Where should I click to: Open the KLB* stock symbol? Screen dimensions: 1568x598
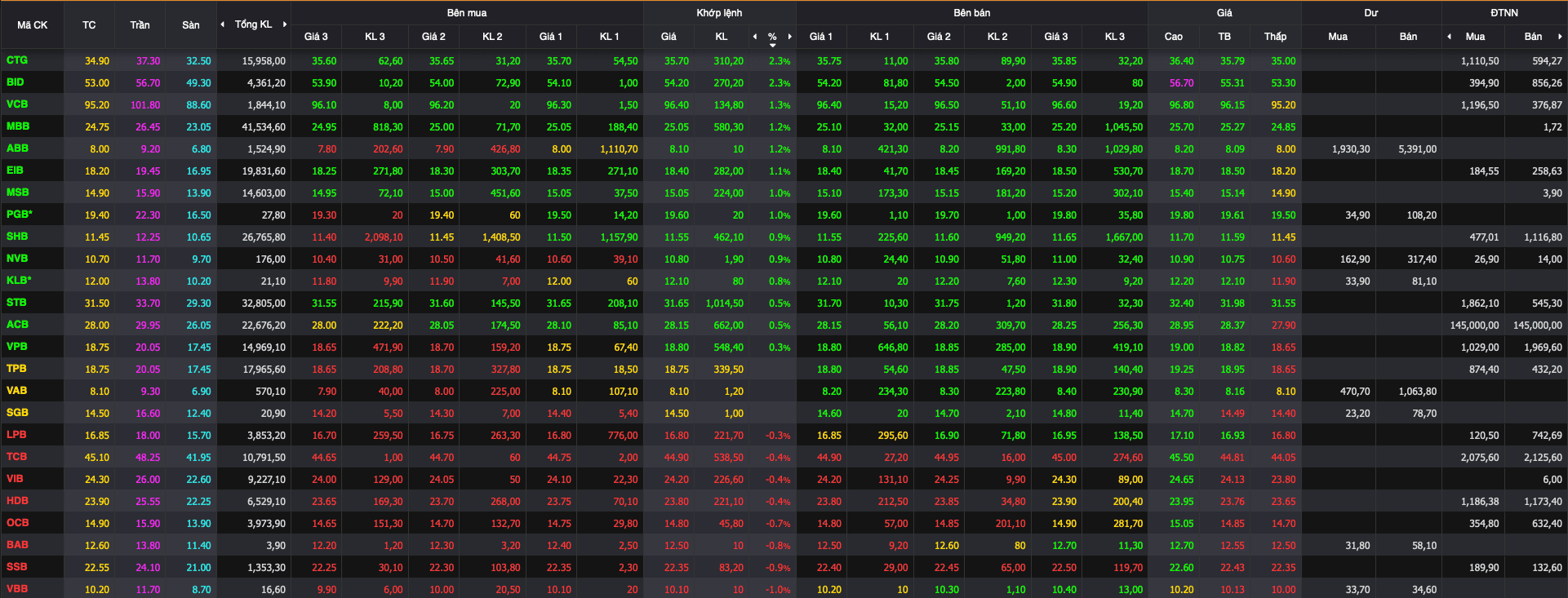click(19, 281)
